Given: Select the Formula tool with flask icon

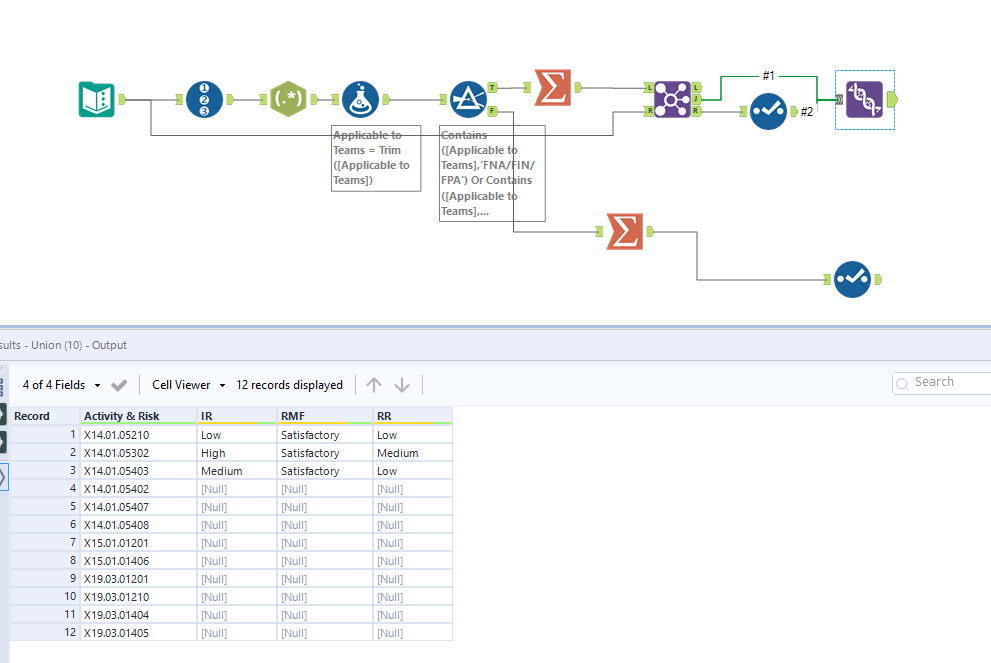Looking at the screenshot, I should pos(360,99).
